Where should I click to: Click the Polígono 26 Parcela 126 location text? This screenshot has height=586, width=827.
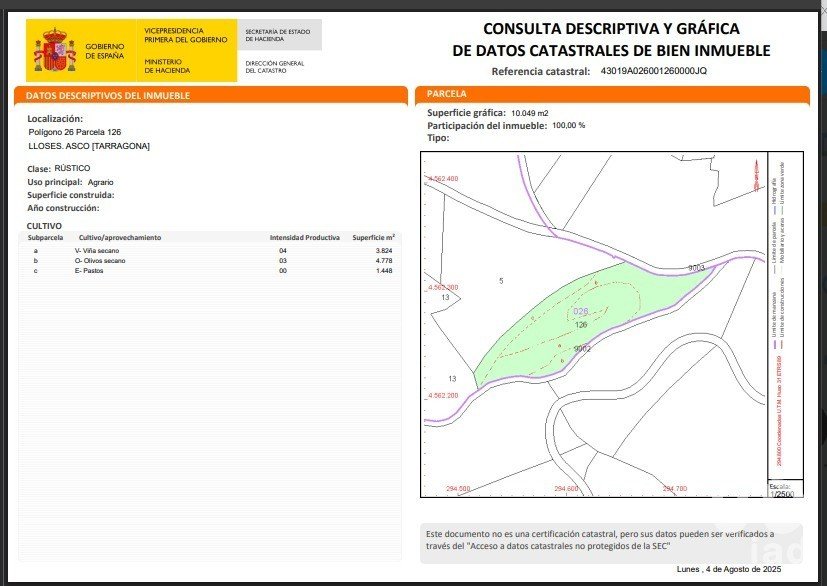click(x=75, y=132)
